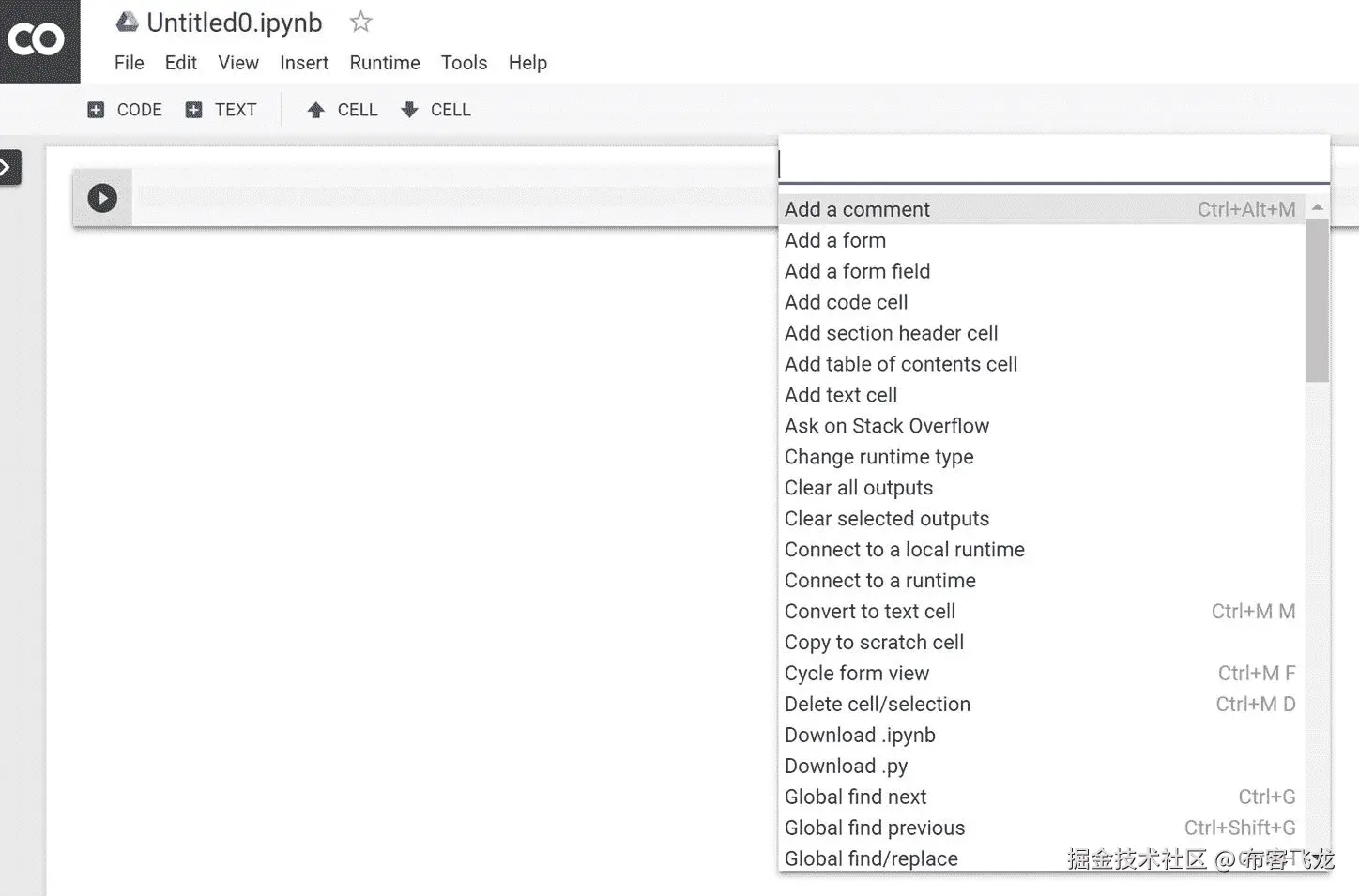Click the scroll-up arrow of the command list
The width and height of the screenshot is (1359, 896).
click(x=1317, y=206)
